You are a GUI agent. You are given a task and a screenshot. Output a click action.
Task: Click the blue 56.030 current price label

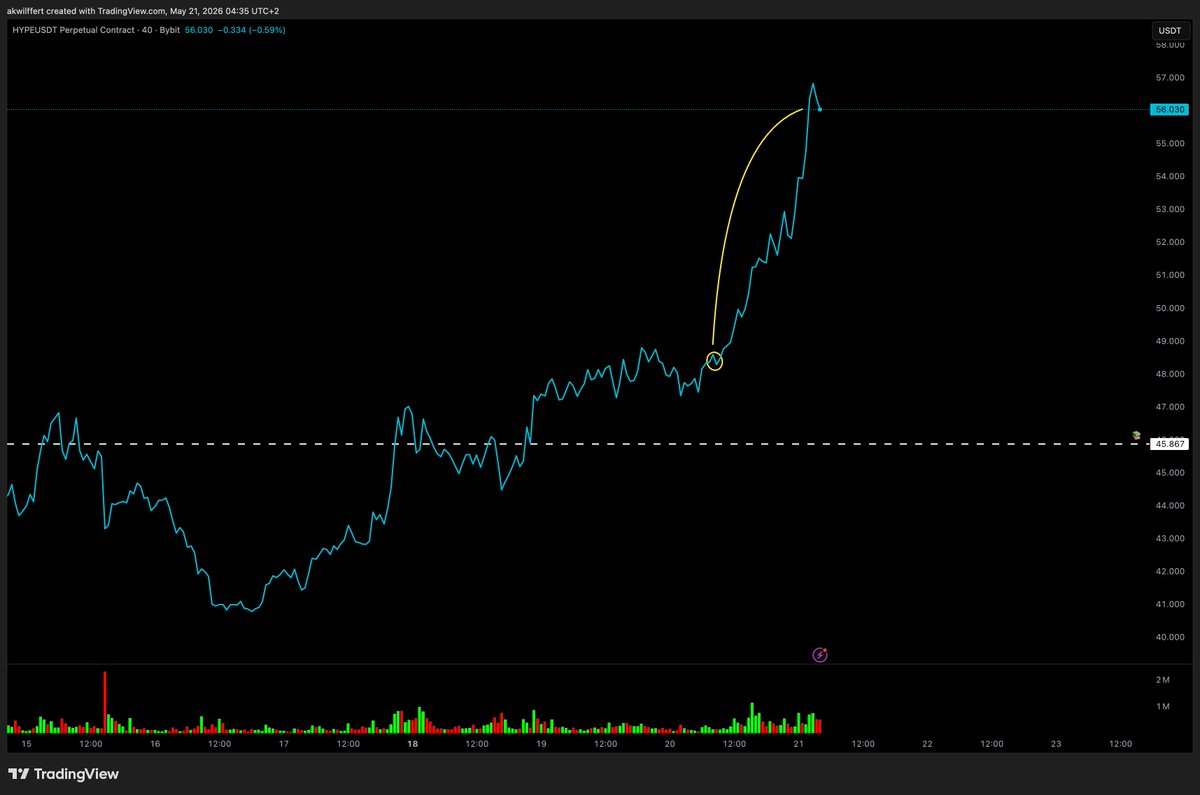1169,109
